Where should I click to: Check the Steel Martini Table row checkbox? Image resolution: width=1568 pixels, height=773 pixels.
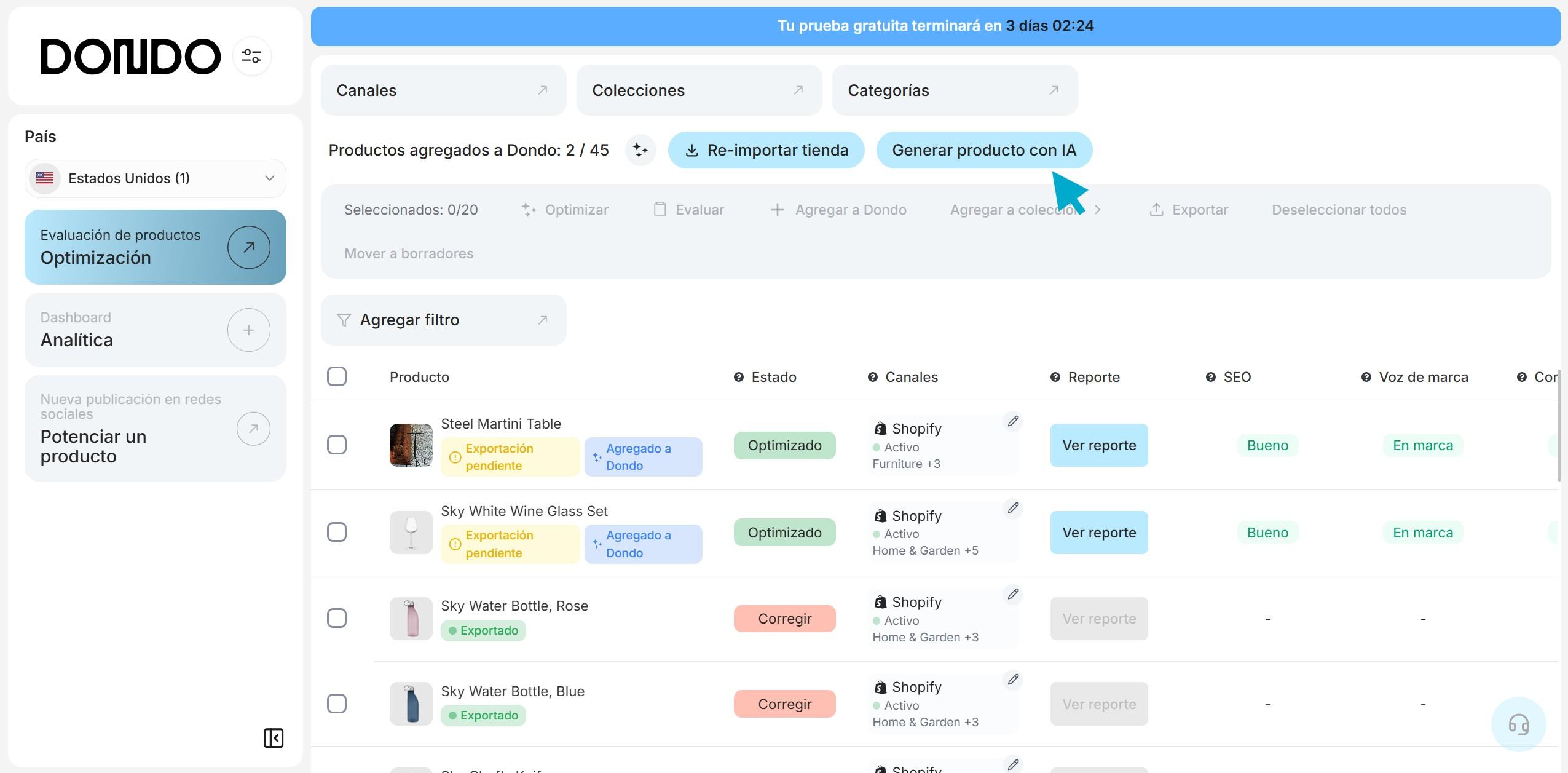tap(337, 445)
